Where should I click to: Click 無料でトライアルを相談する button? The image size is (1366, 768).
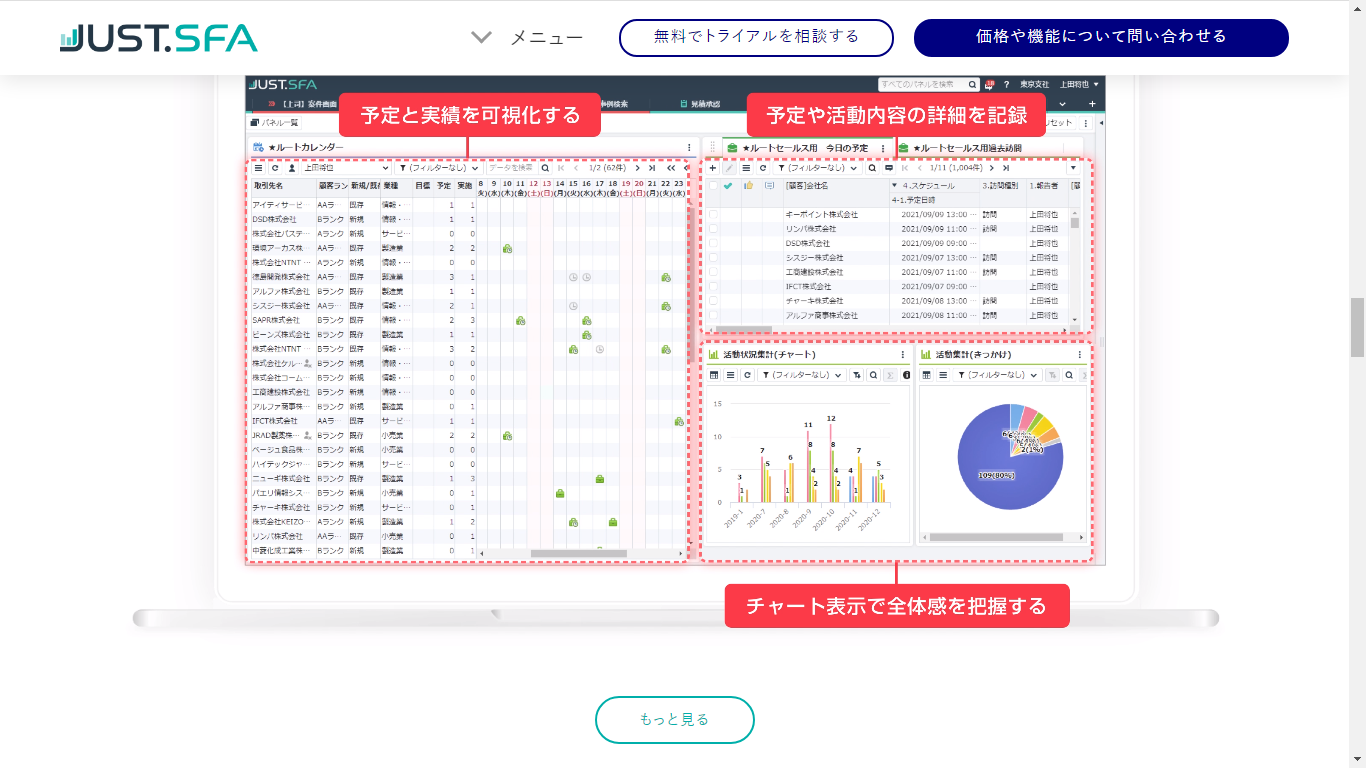point(756,37)
